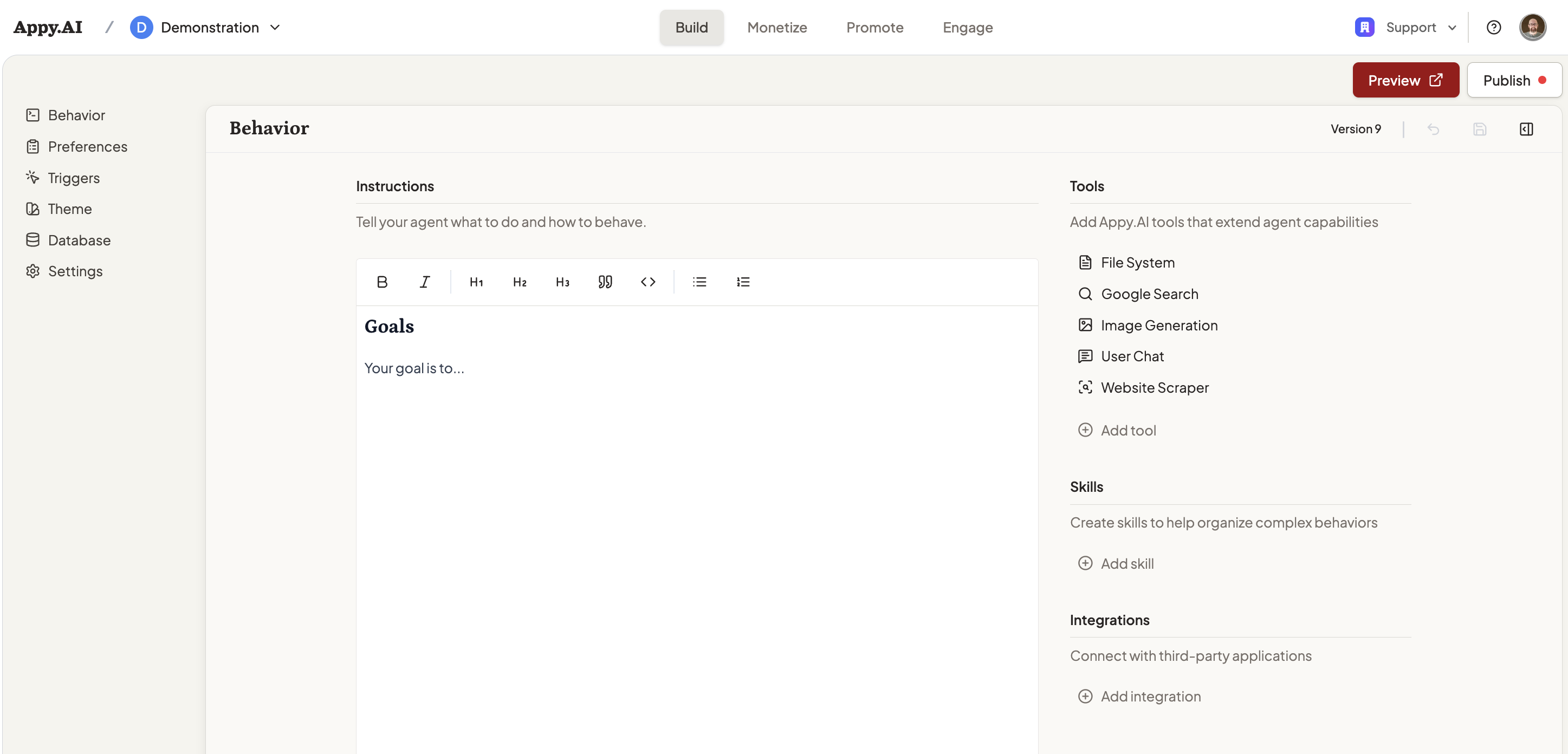
Task: Open the Version 9 selector
Action: pos(1355,129)
